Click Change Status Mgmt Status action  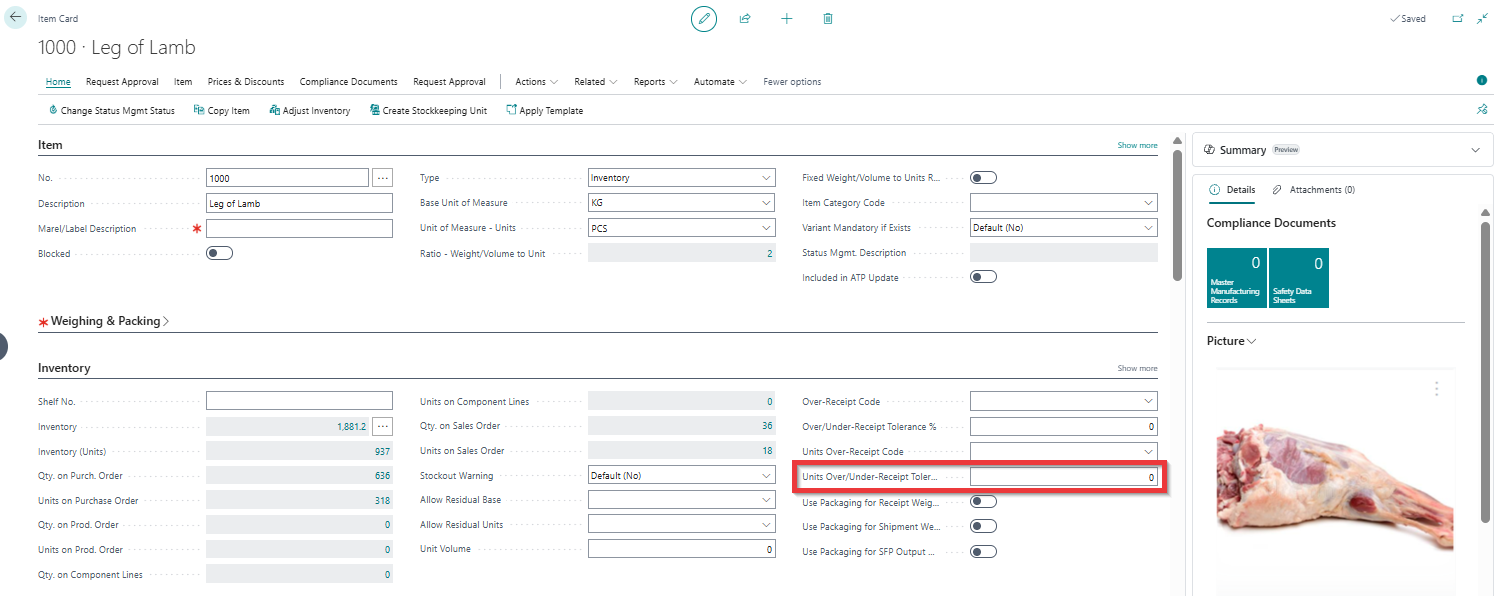tap(111, 111)
